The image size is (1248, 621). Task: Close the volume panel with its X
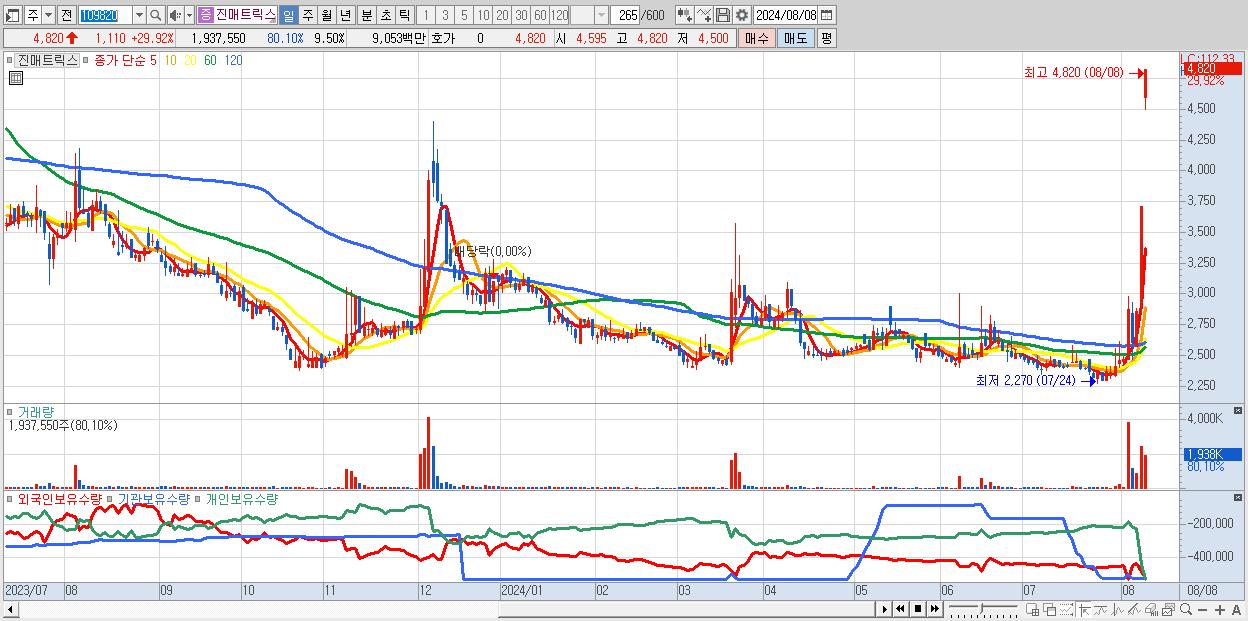(x=1240, y=411)
